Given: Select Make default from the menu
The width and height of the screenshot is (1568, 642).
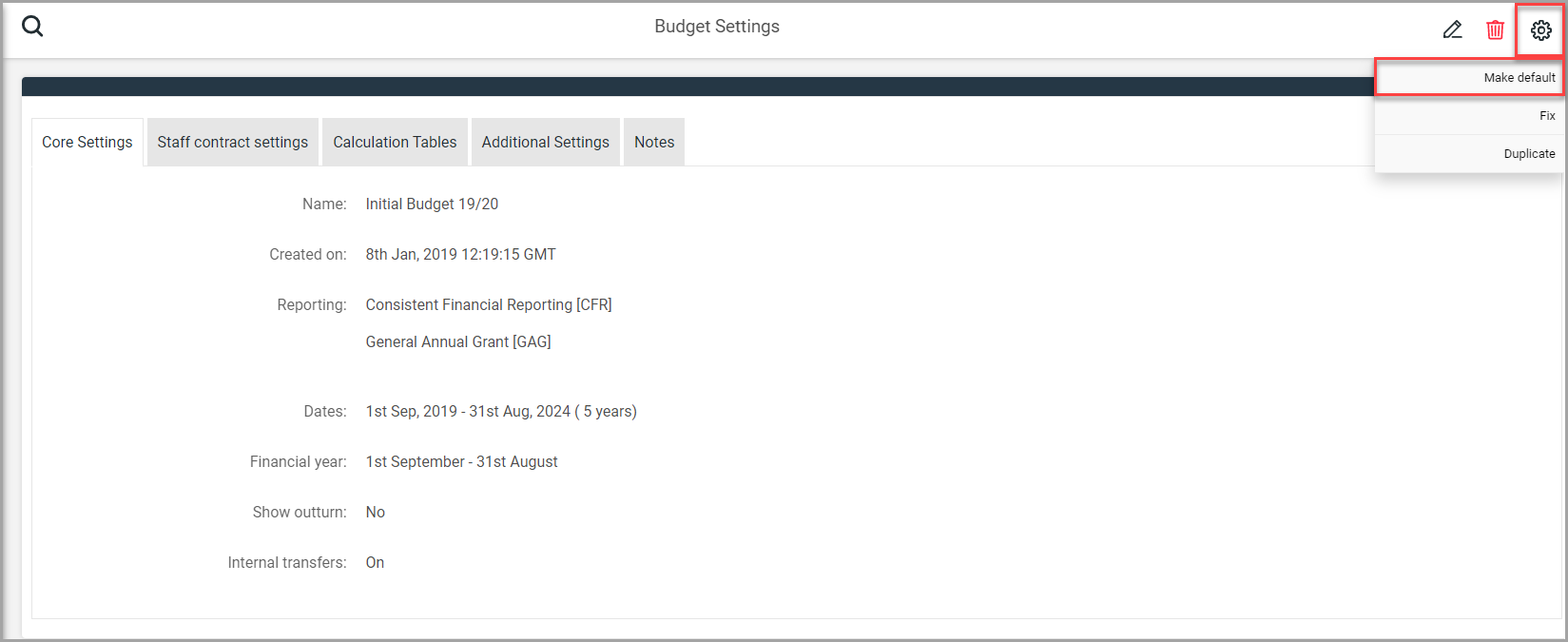Looking at the screenshot, I should pos(1519,78).
